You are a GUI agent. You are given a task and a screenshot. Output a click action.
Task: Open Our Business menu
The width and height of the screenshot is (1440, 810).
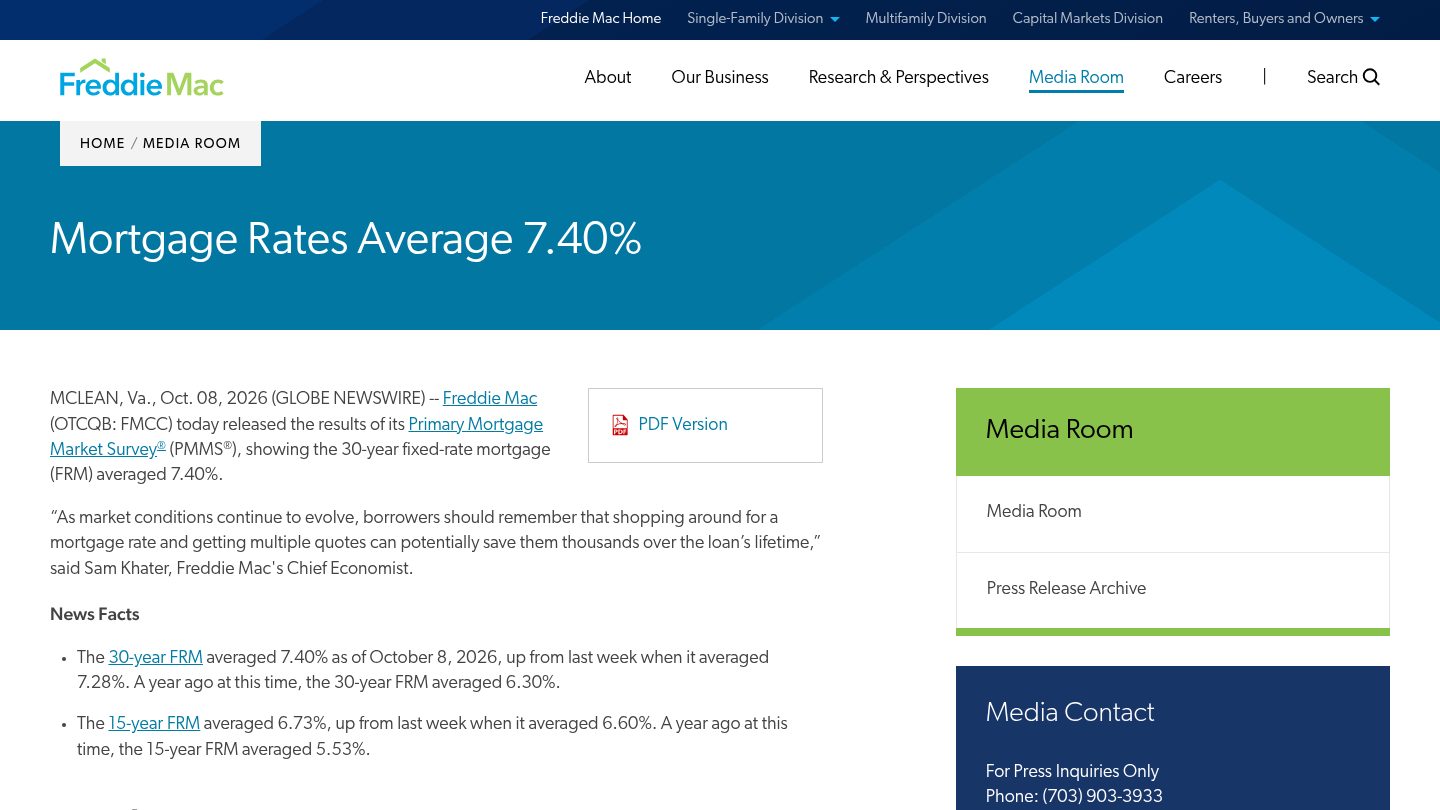pos(720,77)
